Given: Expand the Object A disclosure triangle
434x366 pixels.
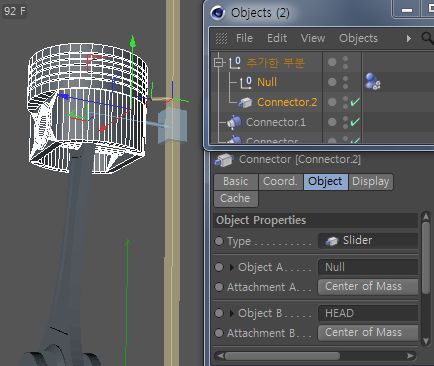Looking at the screenshot, I should (232, 267).
